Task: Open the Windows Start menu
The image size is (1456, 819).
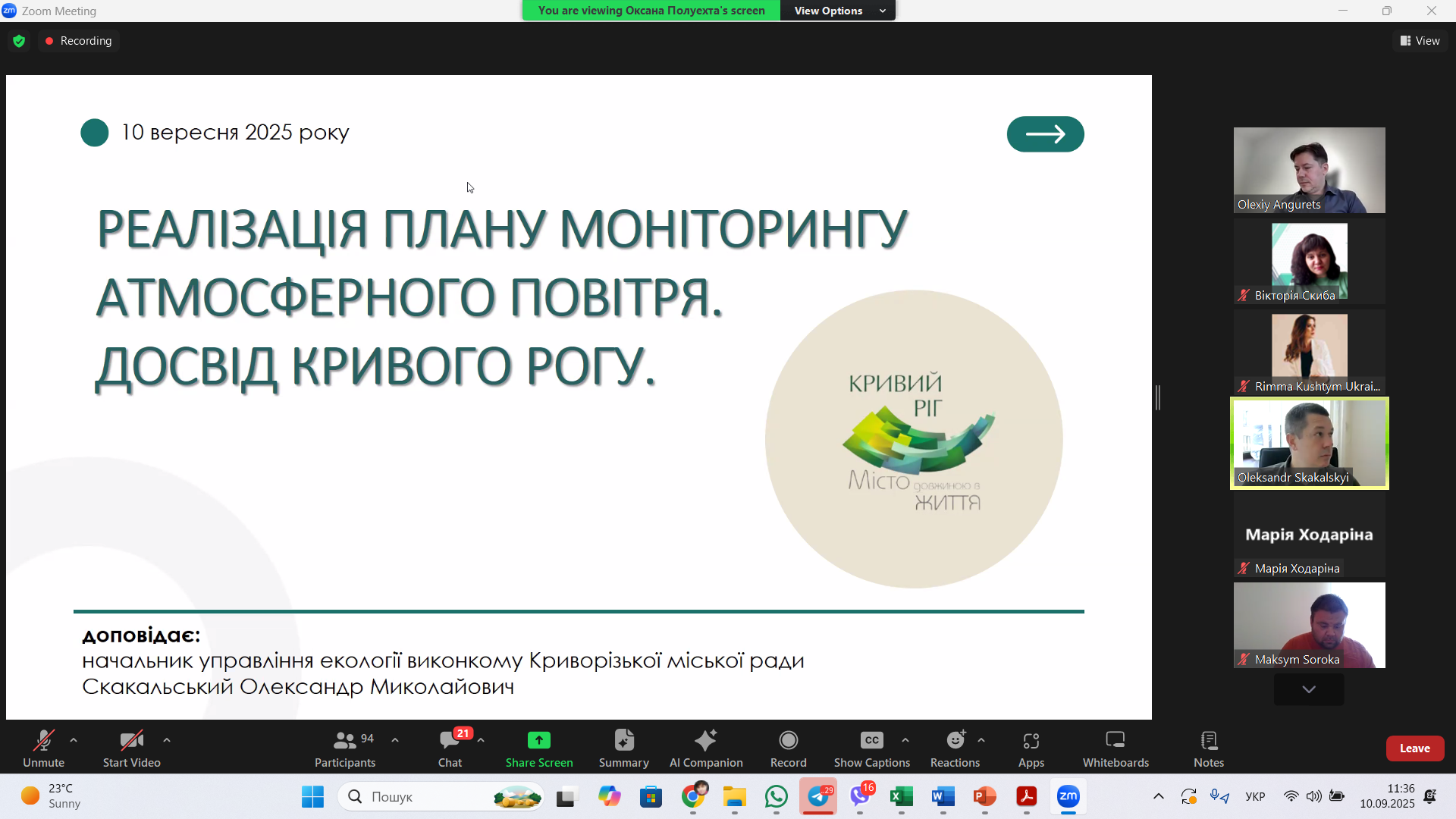Action: tap(312, 796)
